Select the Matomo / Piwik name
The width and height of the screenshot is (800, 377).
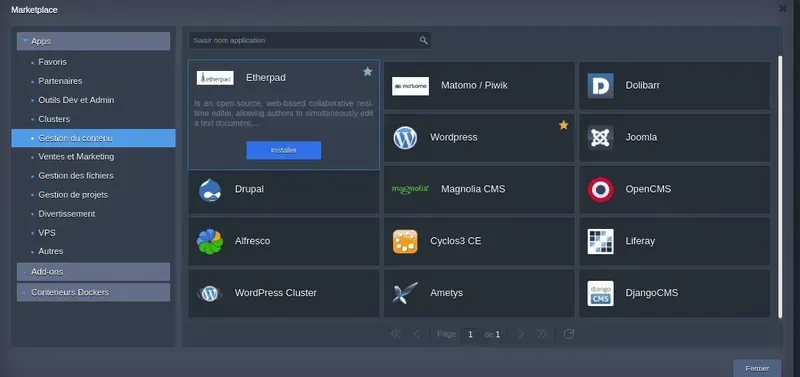pos(474,86)
